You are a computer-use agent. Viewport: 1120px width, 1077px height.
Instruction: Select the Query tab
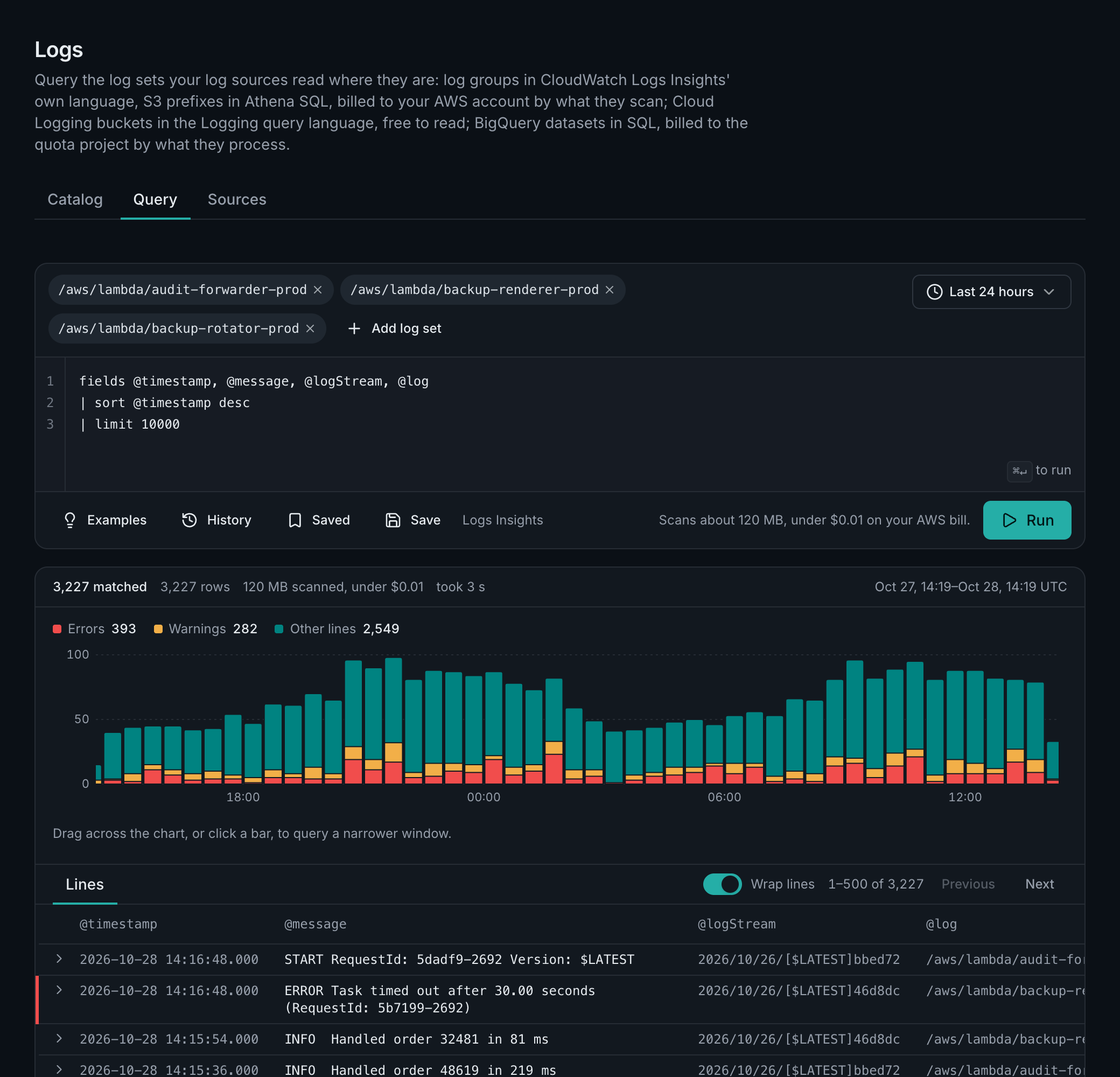click(x=156, y=199)
